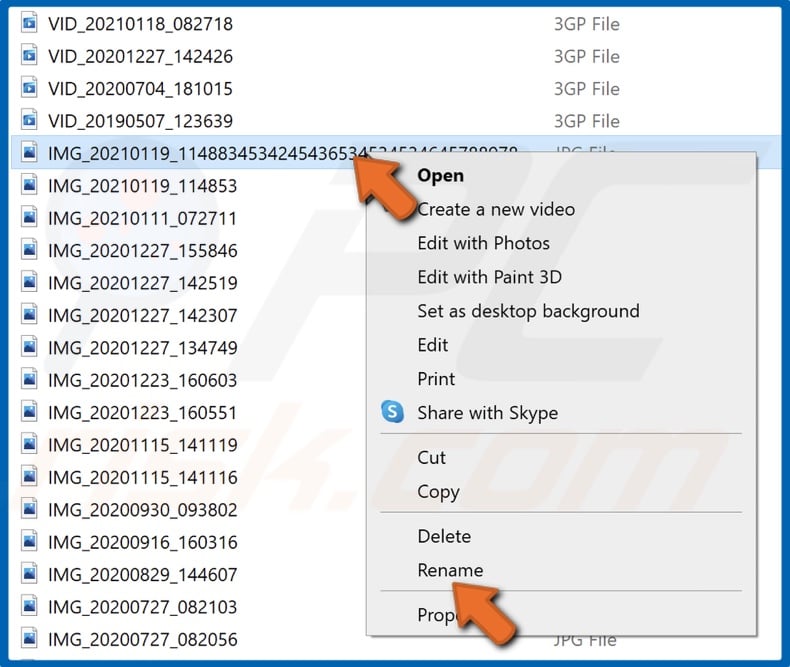Viewport: 790px width, 667px height.
Task: Click the image icon of IMG_20200727_082056
Action: [x=29, y=639]
